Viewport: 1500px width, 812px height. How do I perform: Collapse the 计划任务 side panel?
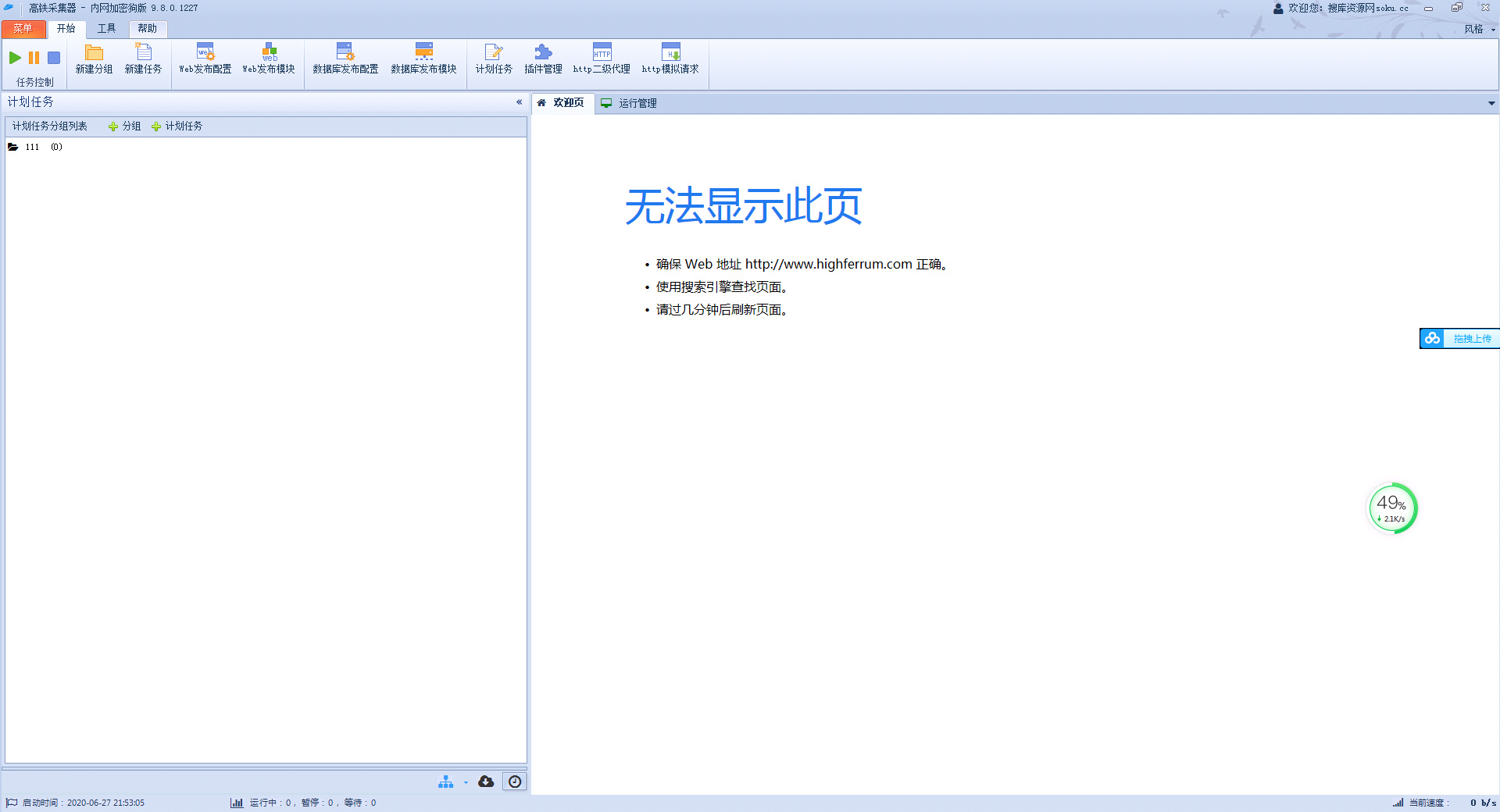519,102
